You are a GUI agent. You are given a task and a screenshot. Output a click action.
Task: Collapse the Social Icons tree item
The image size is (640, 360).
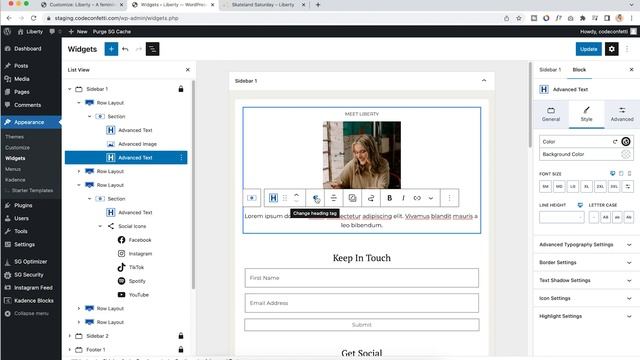coord(100,226)
